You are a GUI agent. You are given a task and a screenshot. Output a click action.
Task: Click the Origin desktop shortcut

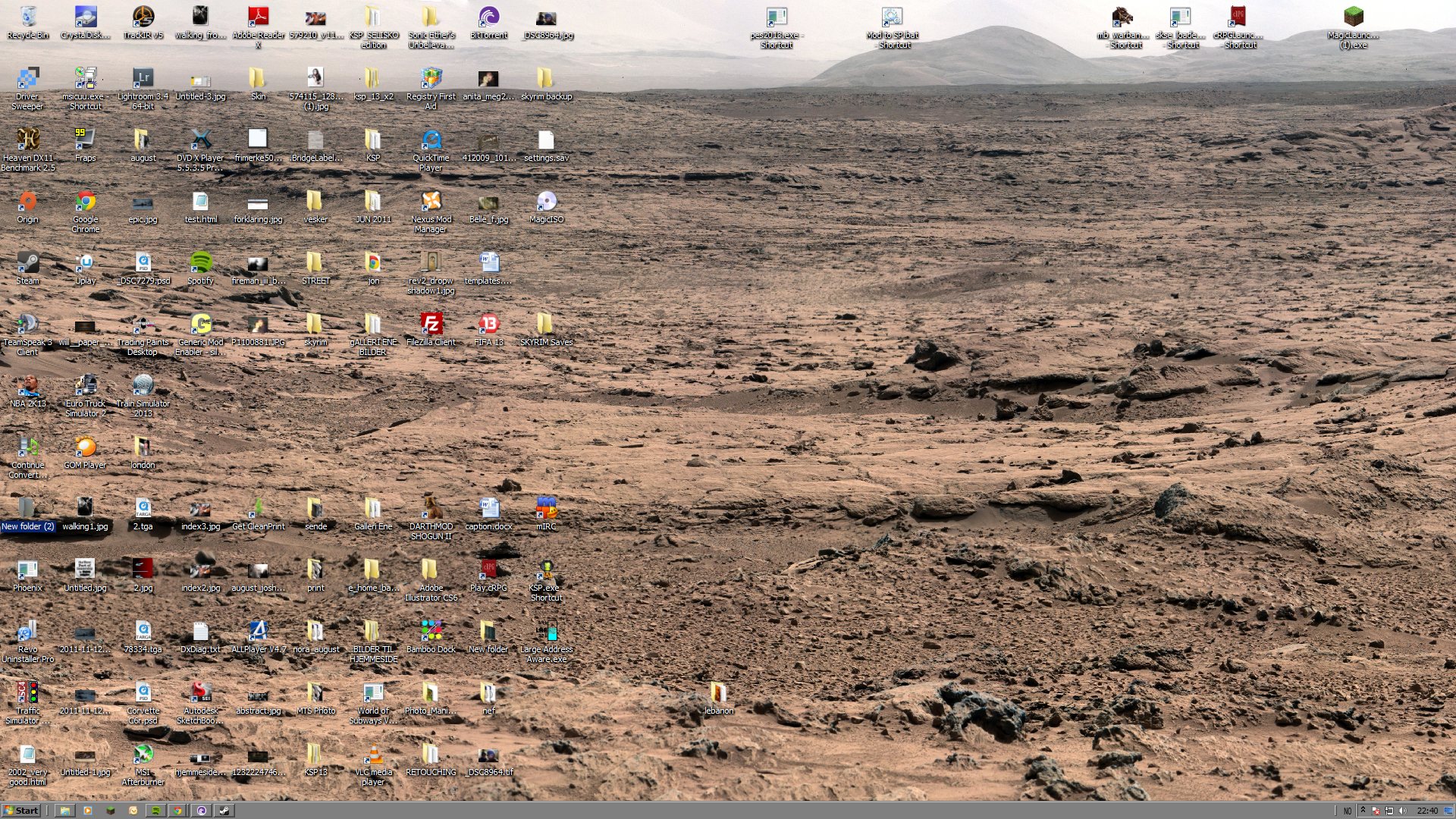(x=28, y=202)
